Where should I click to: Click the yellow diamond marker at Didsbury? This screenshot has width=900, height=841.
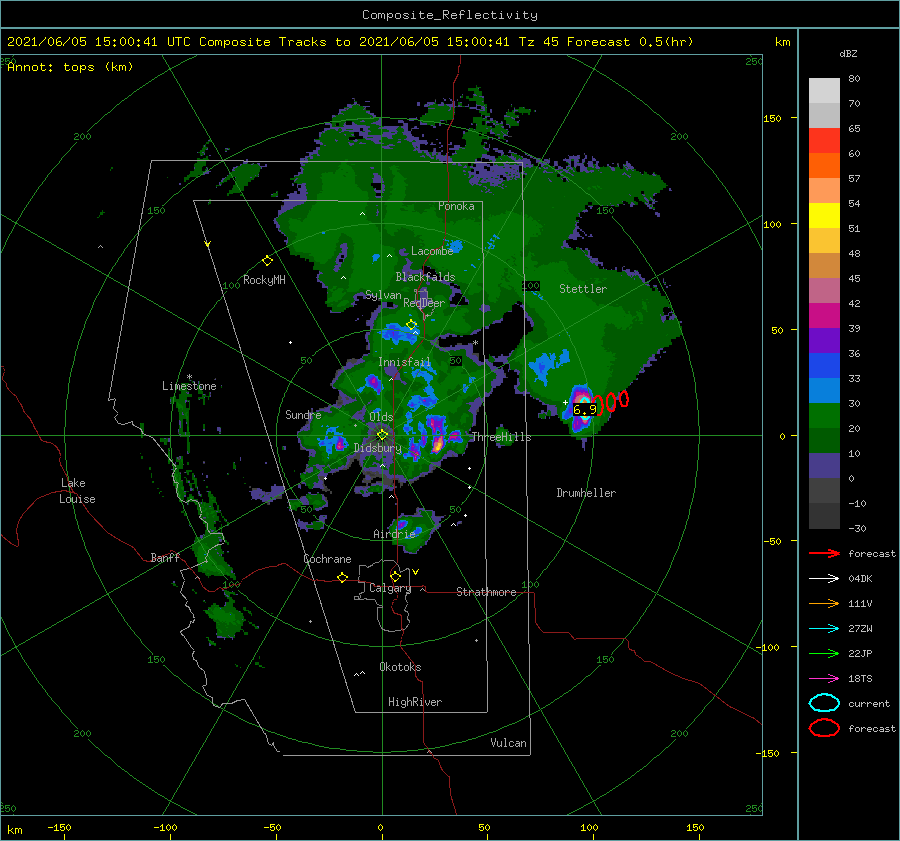click(382, 435)
